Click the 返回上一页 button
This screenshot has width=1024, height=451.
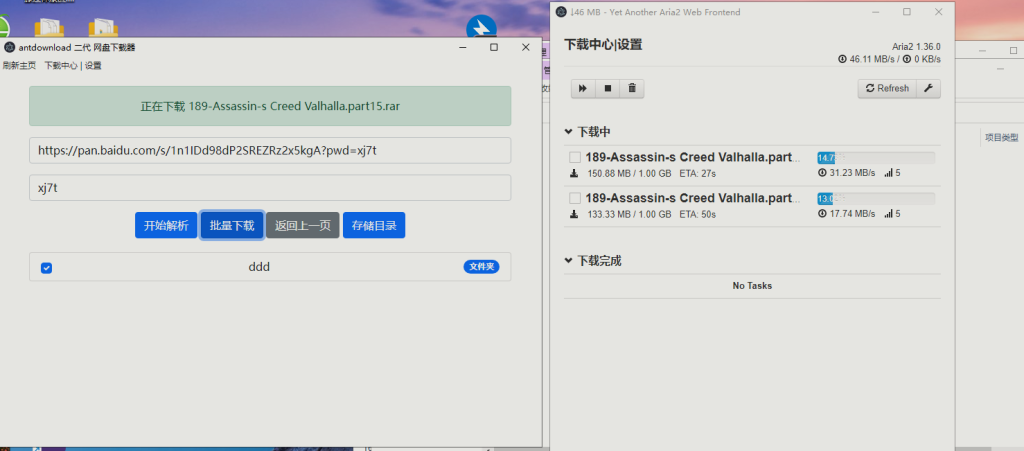302,225
